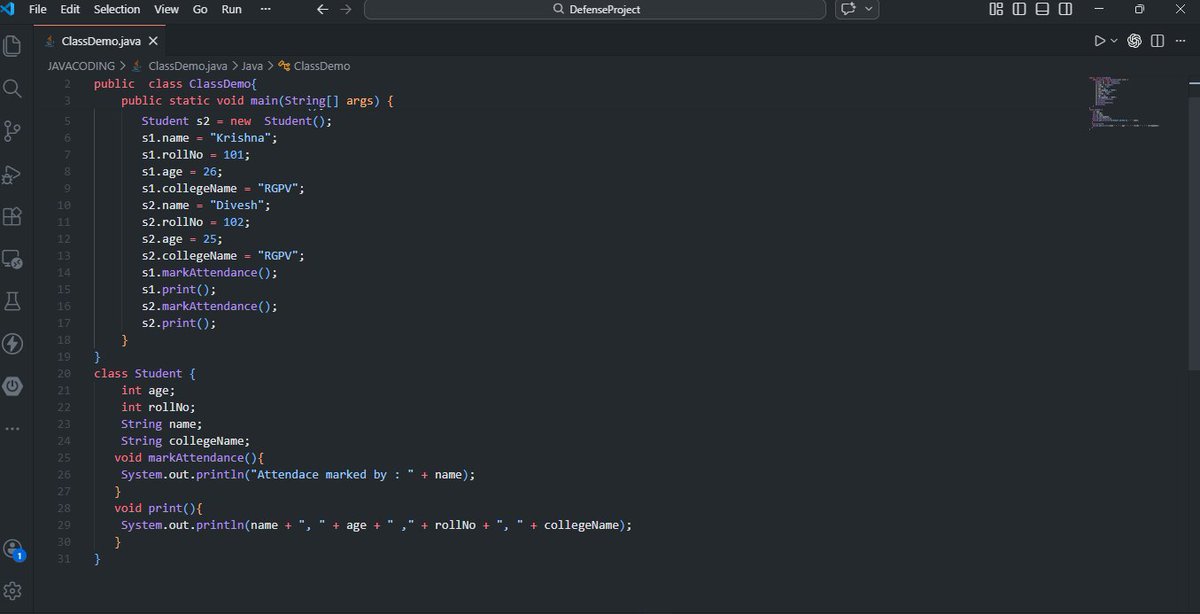Open the View menu
Screen dimensions: 1200x614
(x=166, y=9)
